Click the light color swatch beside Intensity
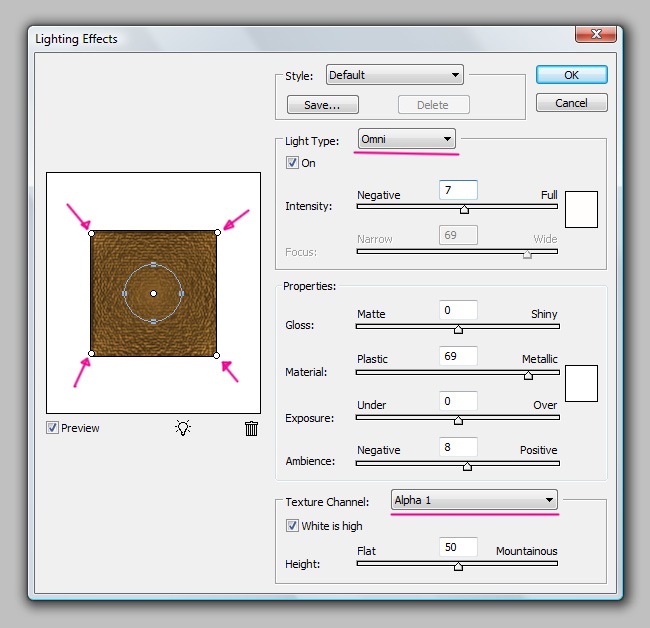 click(581, 208)
